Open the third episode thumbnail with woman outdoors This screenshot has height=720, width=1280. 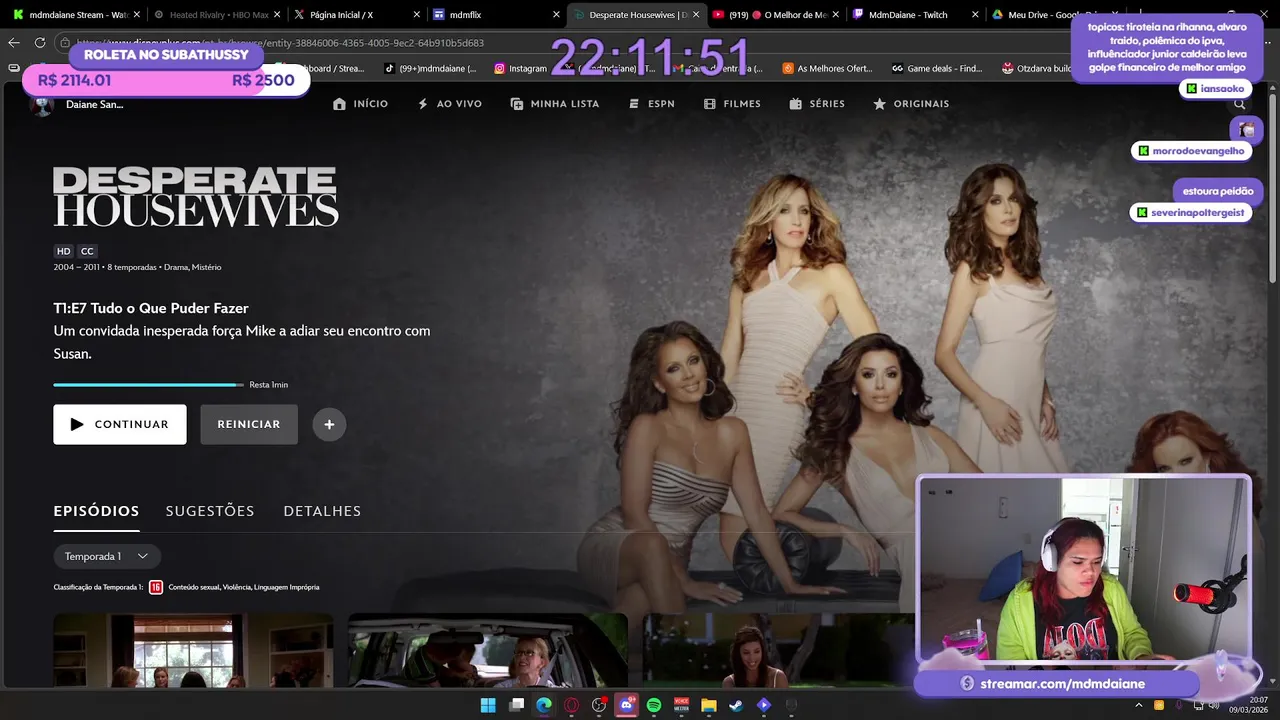(x=779, y=650)
